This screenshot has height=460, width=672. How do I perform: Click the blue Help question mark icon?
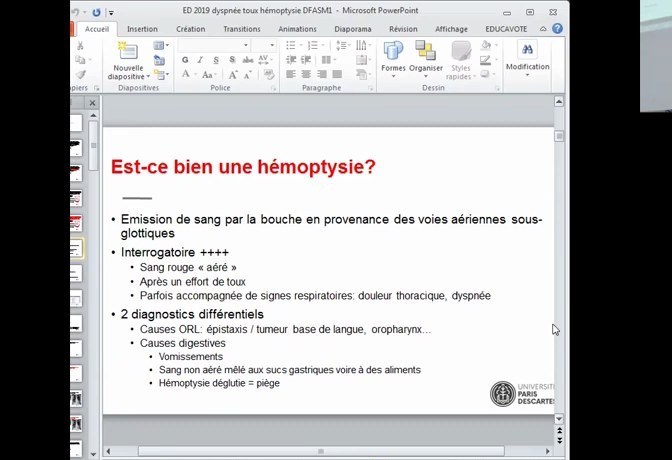[557, 29]
